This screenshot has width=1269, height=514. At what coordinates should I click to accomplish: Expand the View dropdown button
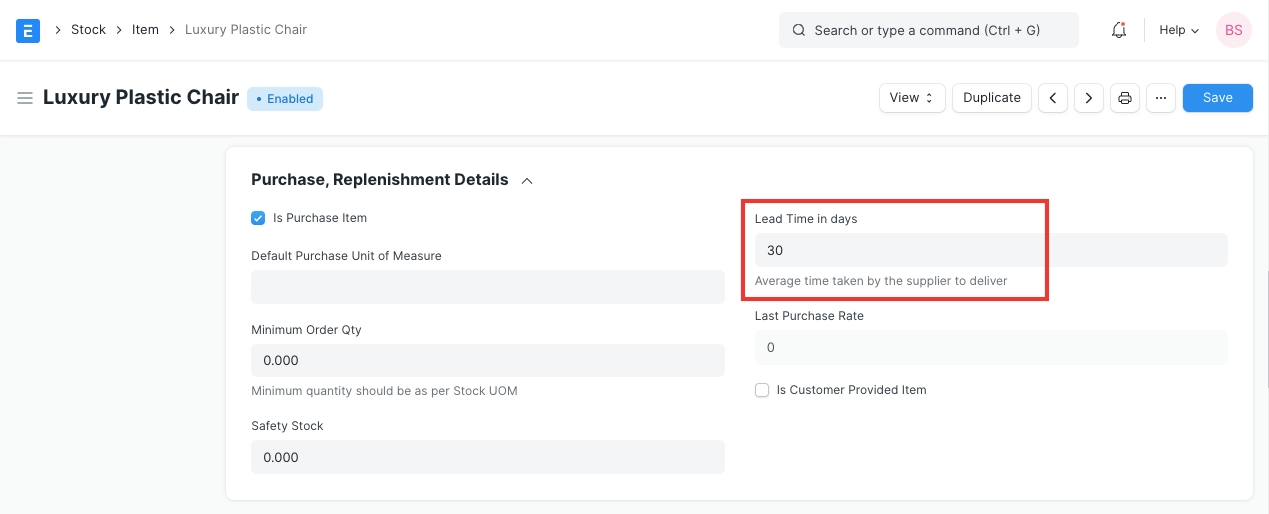(912, 98)
